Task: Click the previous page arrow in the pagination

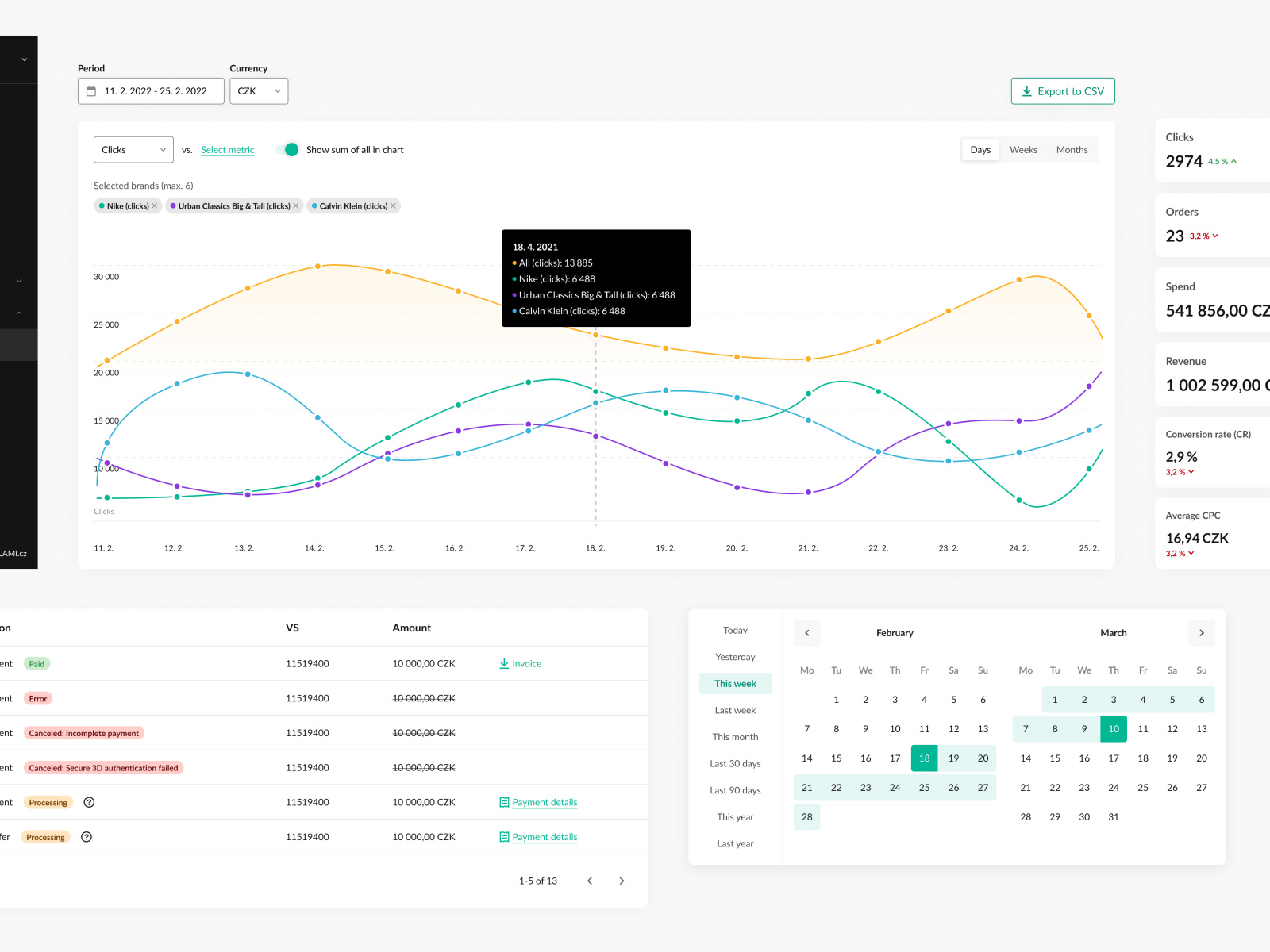Action: (589, 881)
